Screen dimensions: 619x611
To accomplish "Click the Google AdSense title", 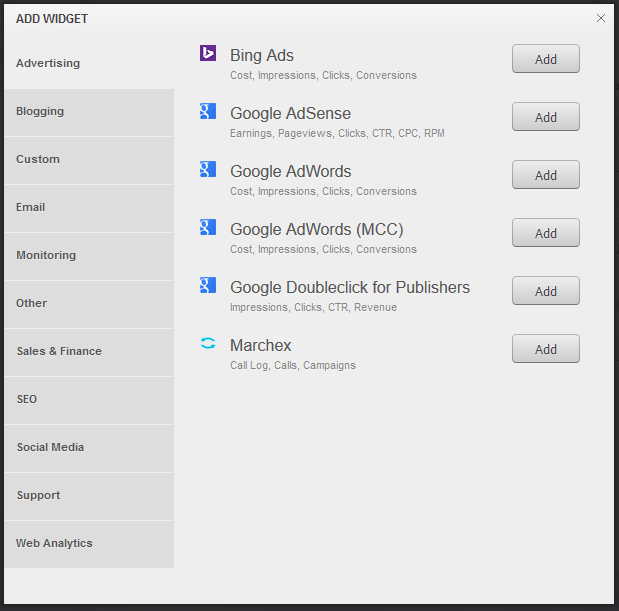I will pos(291,114).
